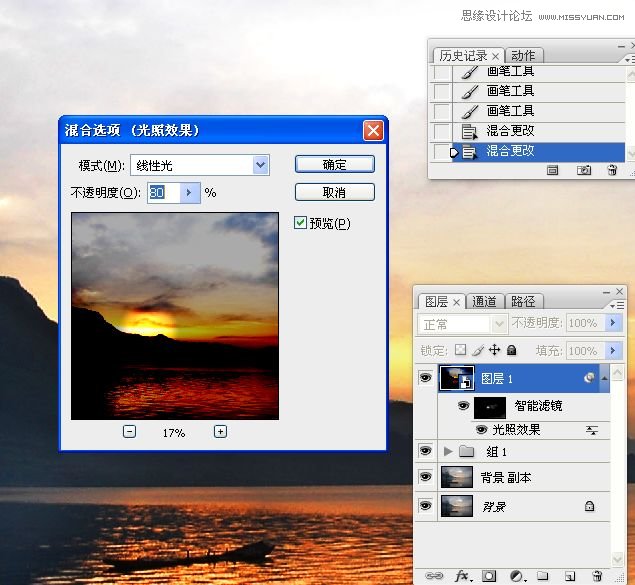Click the 确定 button in blending dialog
Image resolution: width=635 pixels, height=585 pixels.
pyautogui.click(x=335, y=164)
